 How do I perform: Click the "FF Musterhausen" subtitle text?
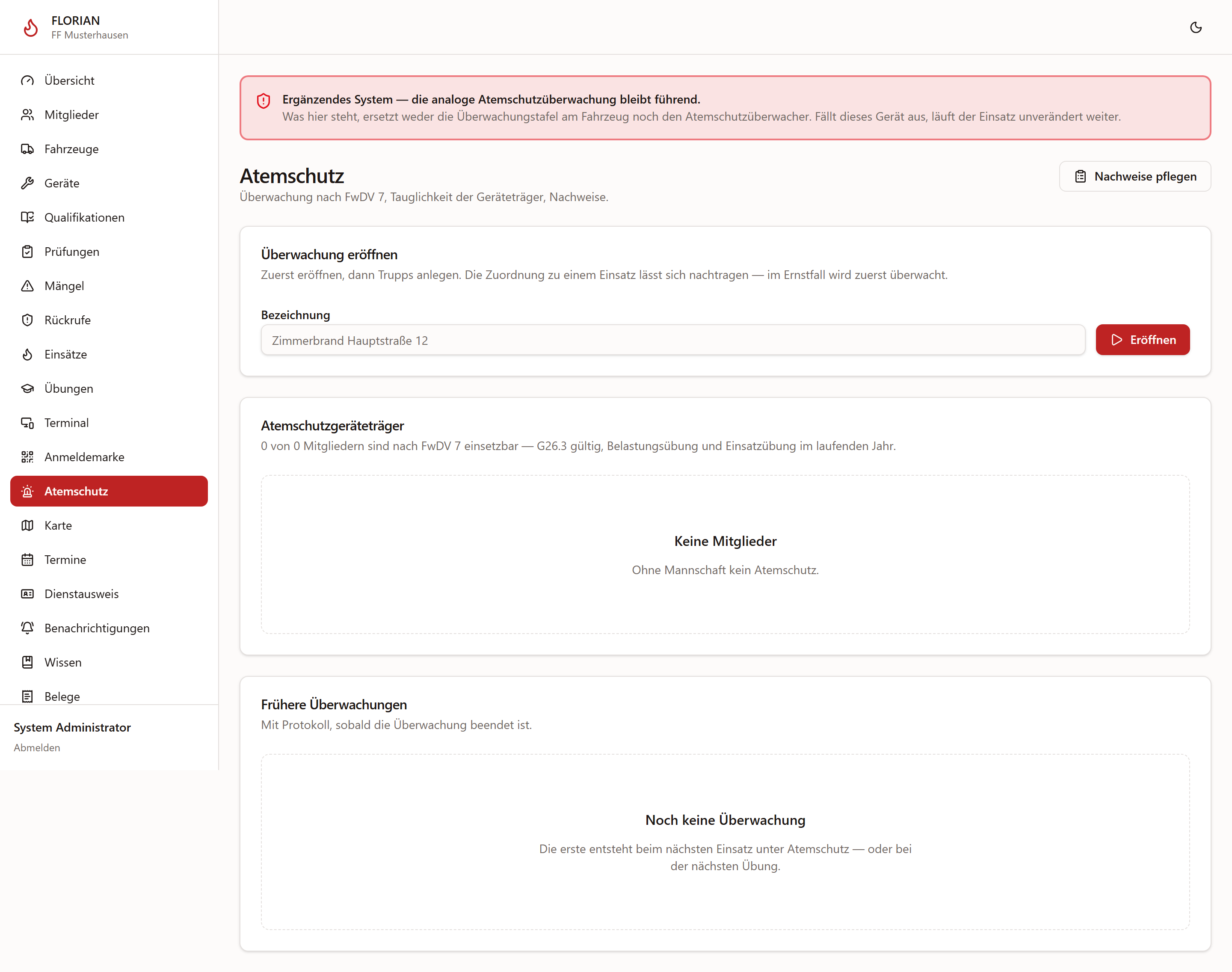pyautogui.click(x=90, y=35)
